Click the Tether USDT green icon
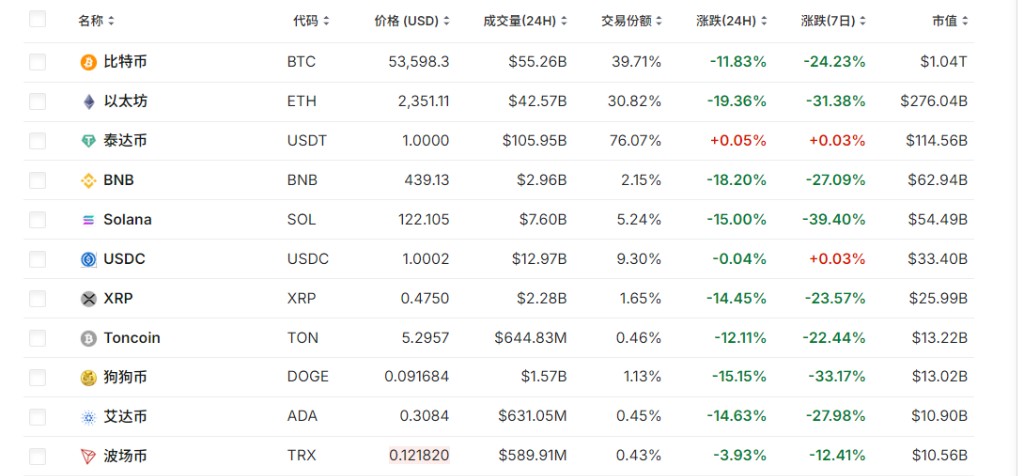 (89, 141)
